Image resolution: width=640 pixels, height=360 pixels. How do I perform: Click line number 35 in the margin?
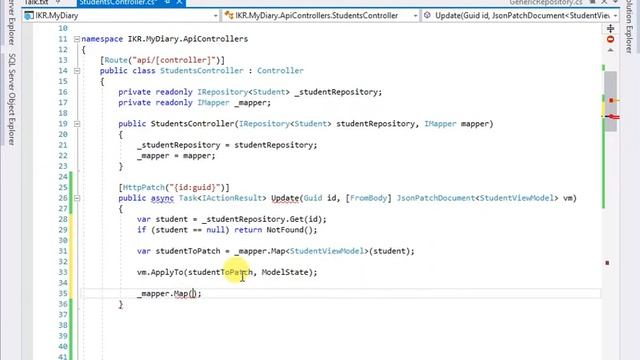tap(62, 293)
